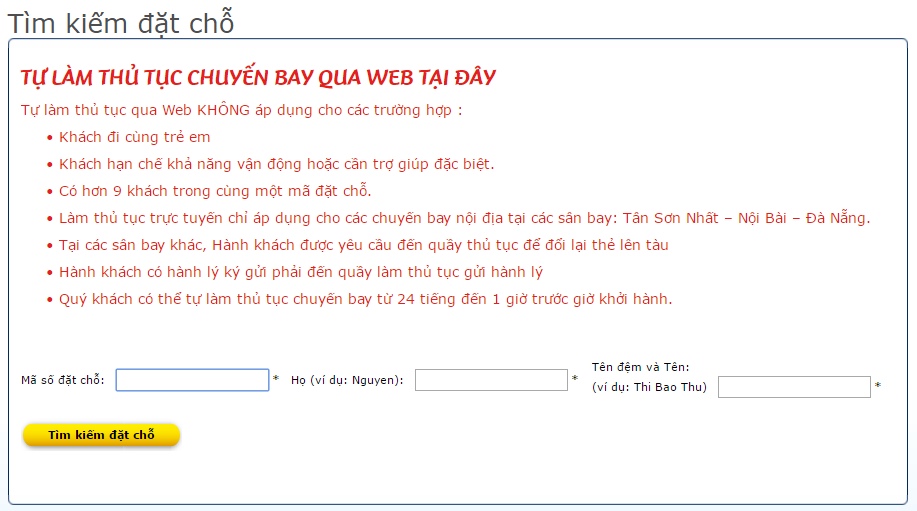The width and height of the screenshot is (917, 511).
Task: Click the line about Khách hạn chế khả năng vận động
Action: tap(276, 164)
